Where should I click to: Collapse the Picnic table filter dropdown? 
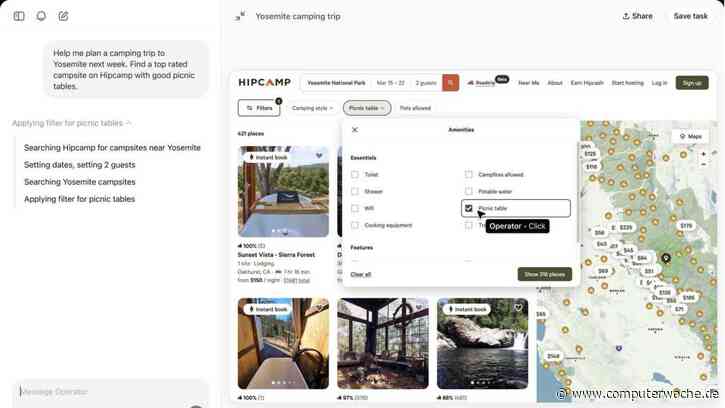[x=366, y=108]
